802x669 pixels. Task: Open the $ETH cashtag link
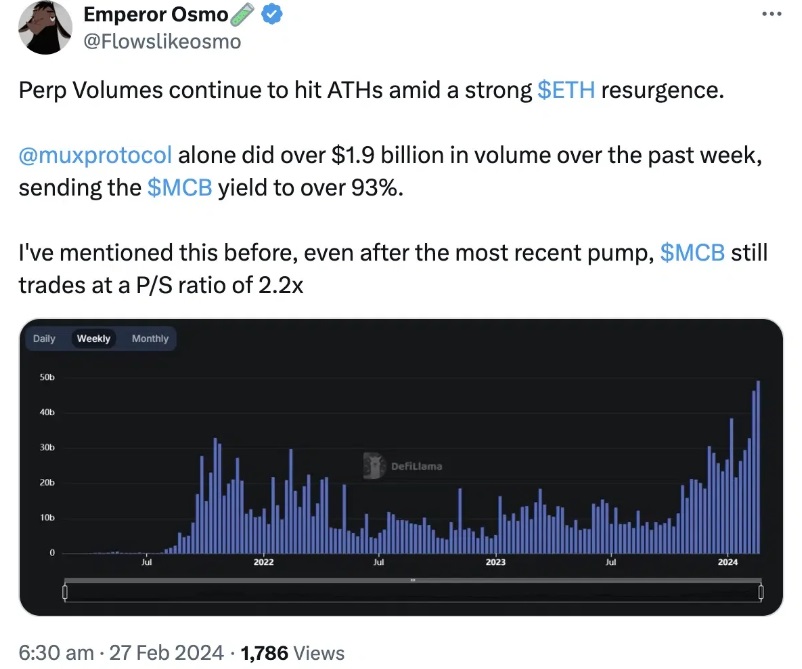click(566, 91)
